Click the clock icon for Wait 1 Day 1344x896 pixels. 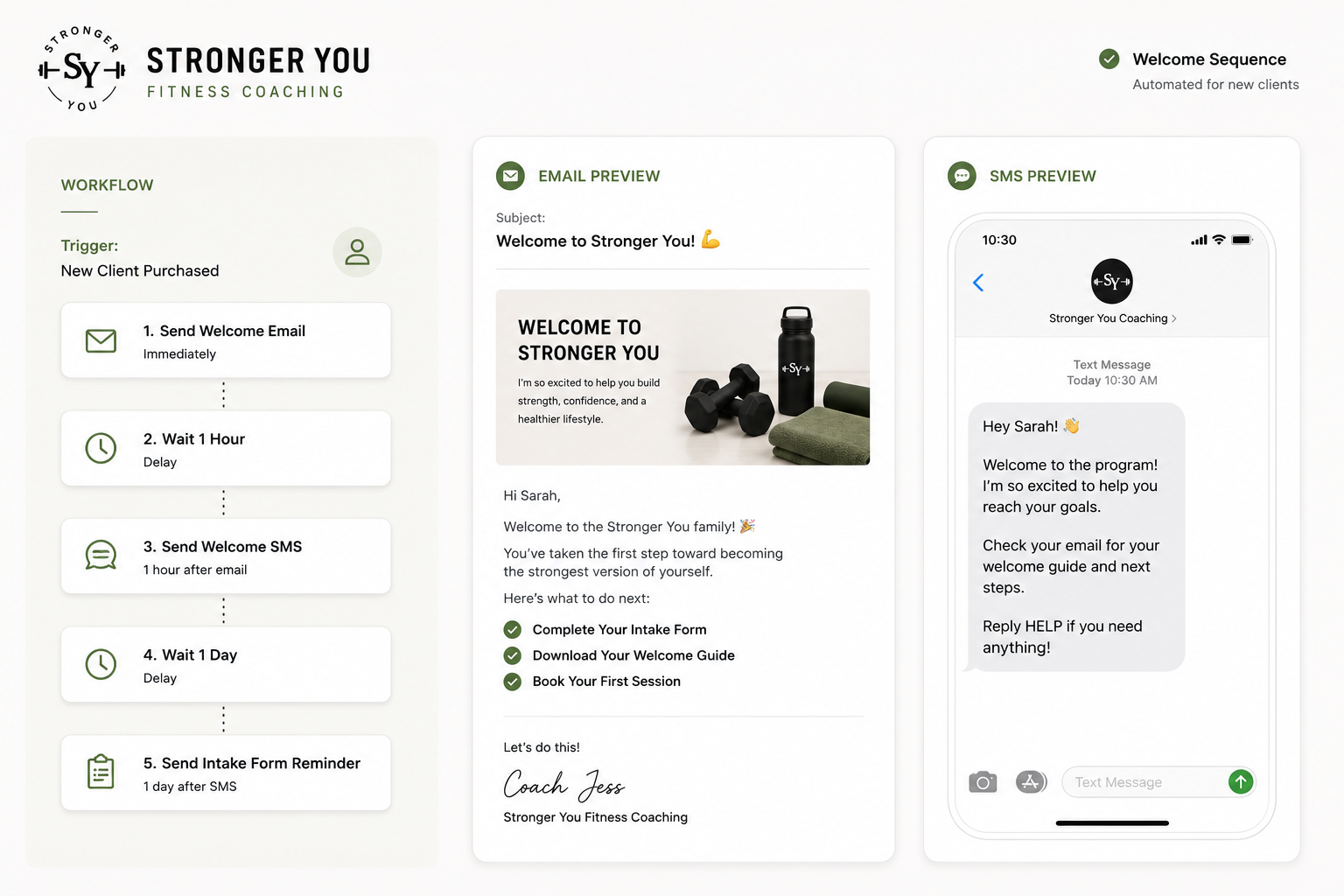(101, 664)
